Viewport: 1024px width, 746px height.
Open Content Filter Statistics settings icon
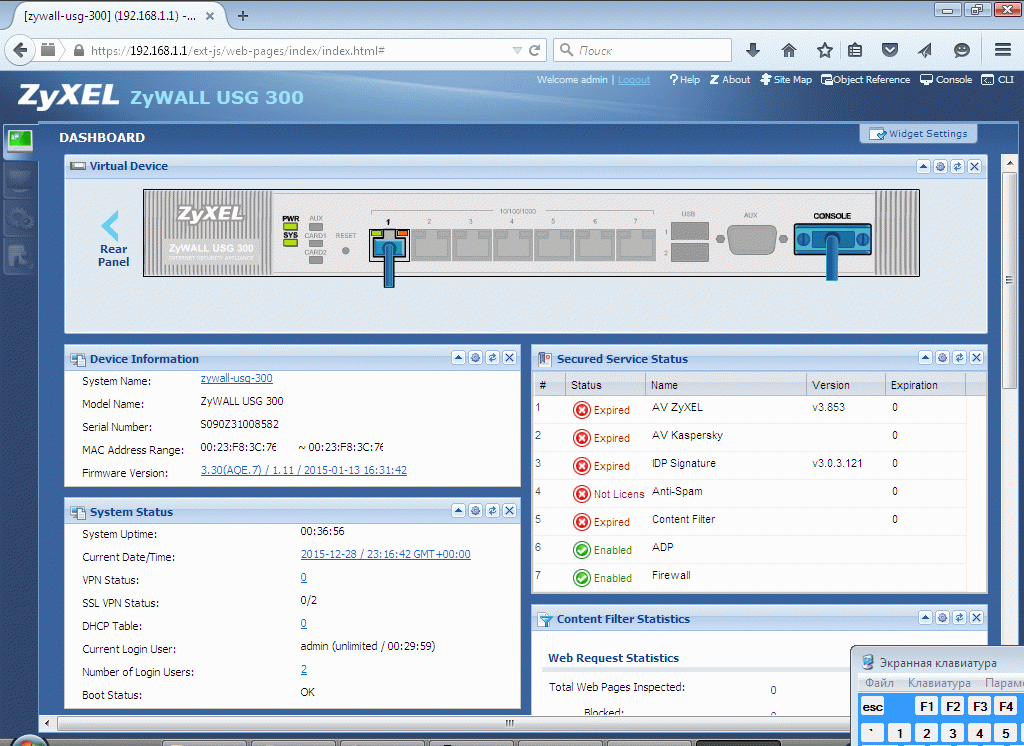(942, 617)
